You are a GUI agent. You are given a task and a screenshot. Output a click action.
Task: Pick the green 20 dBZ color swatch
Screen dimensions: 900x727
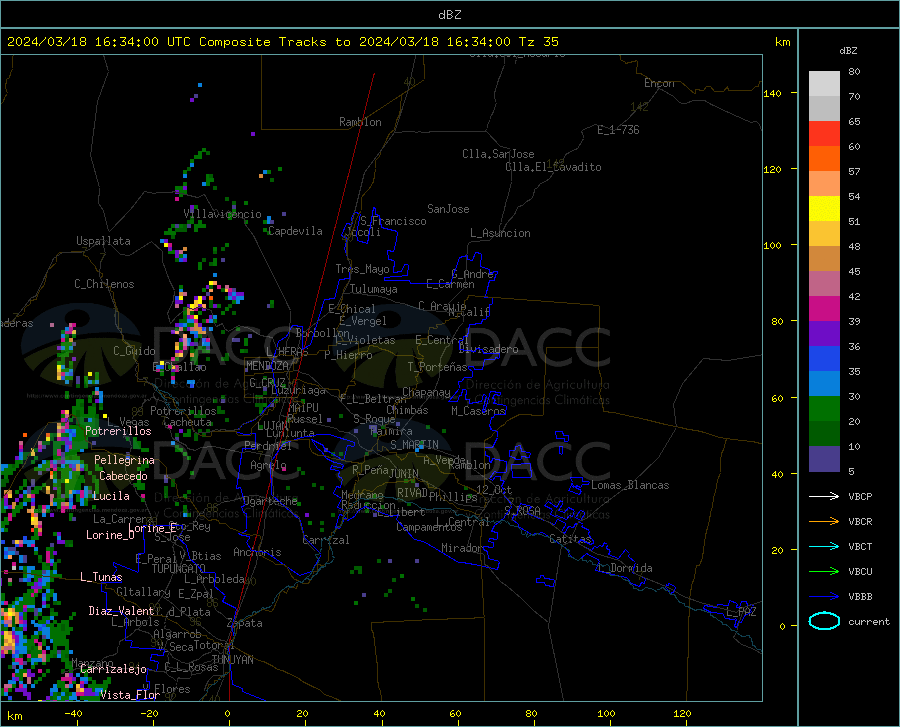(824, 409)
